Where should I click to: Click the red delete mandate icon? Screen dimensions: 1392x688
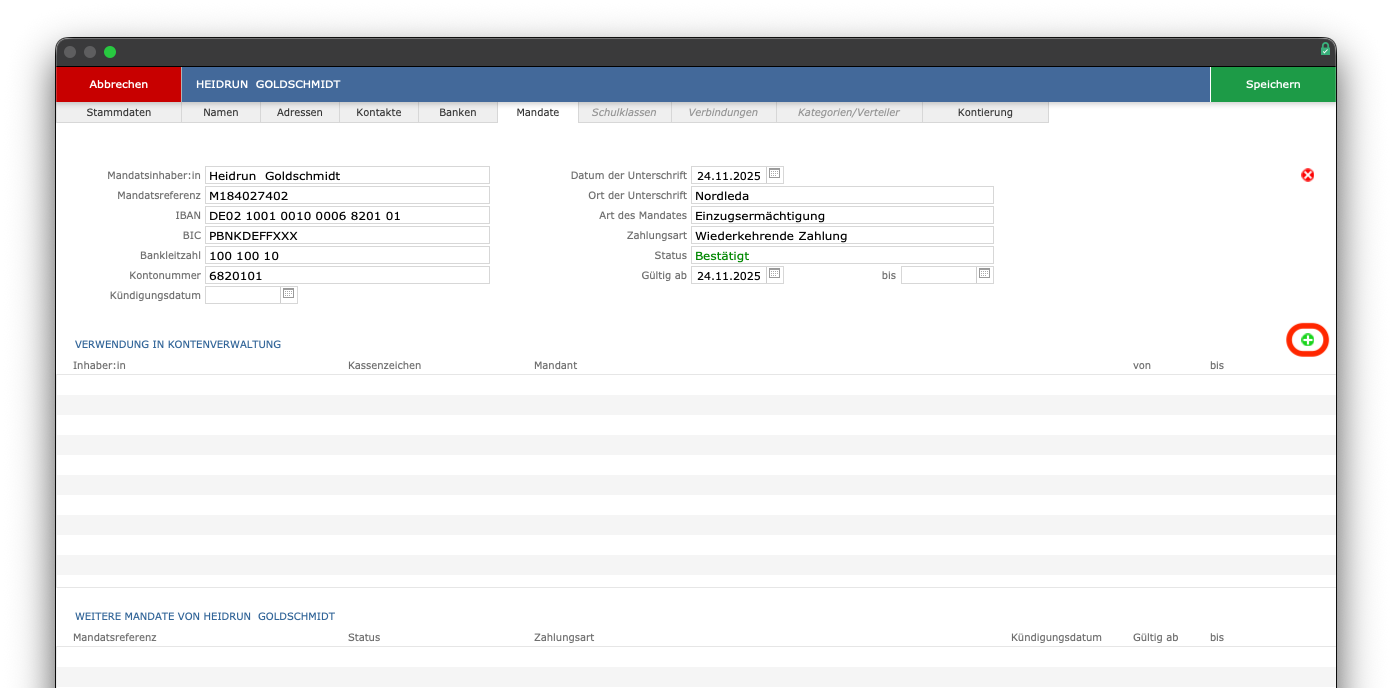pyautogui.click(x=1307, y=175)
